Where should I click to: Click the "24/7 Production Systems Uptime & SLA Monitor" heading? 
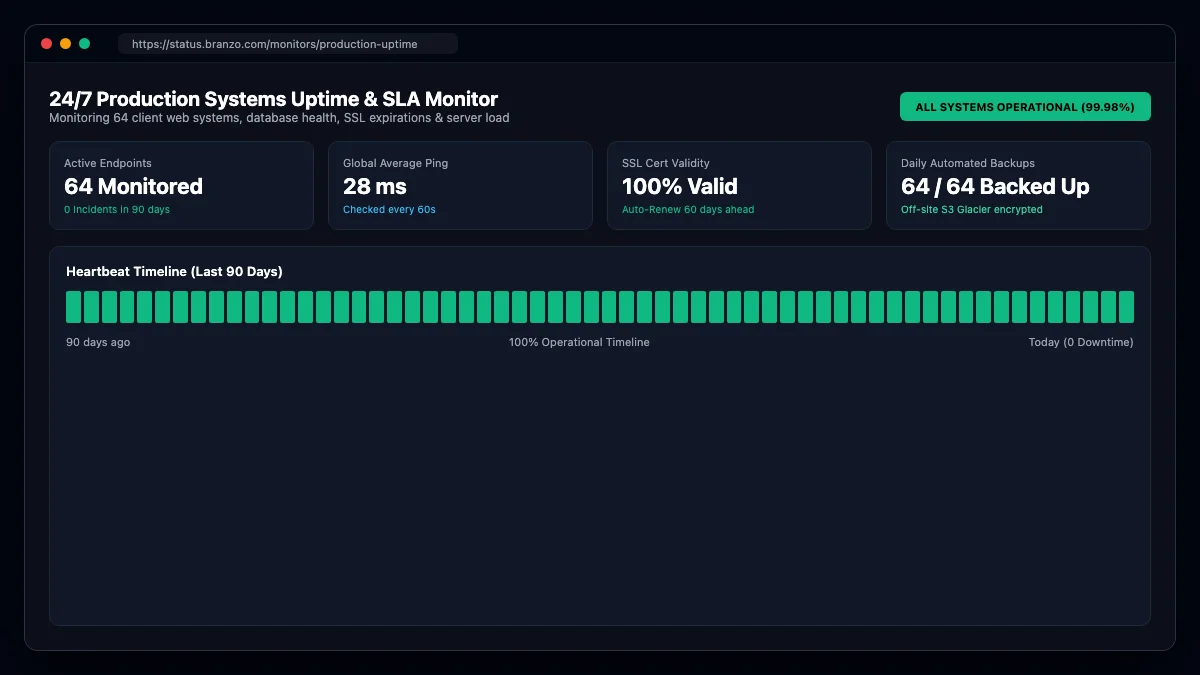pos(273,99)
